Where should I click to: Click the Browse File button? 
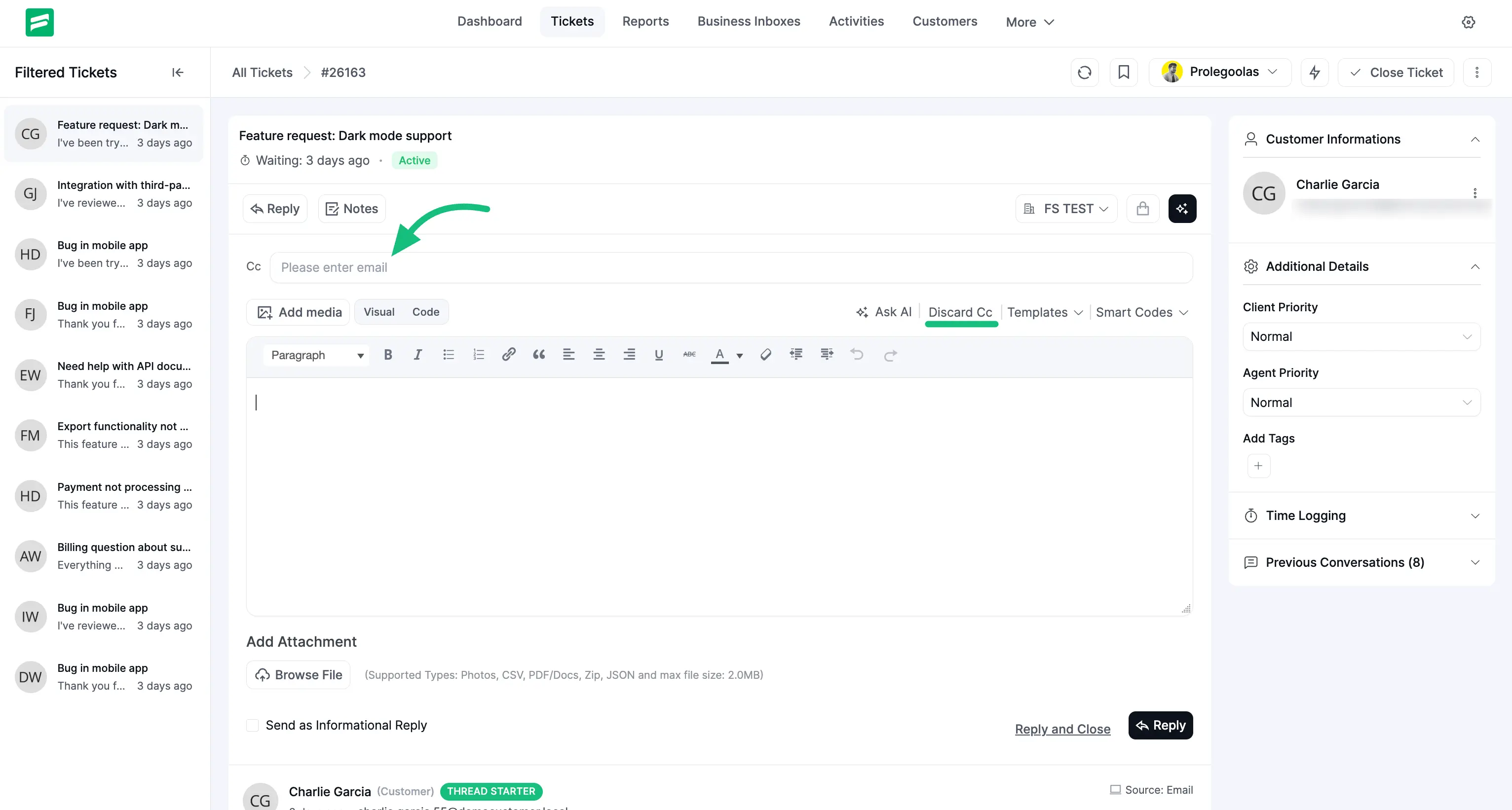pos(298,674)
